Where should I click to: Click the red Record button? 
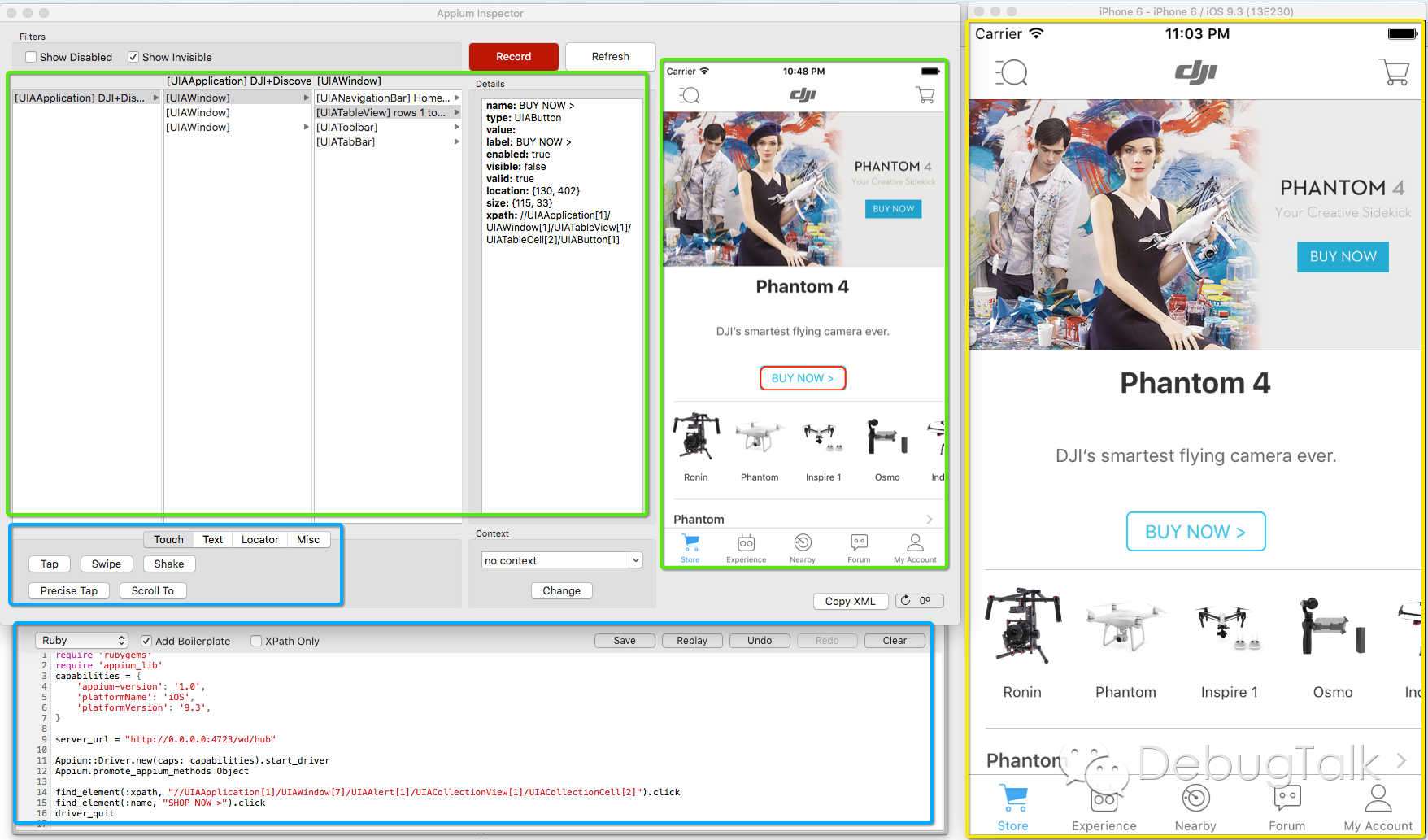click(x=514, y=56)
